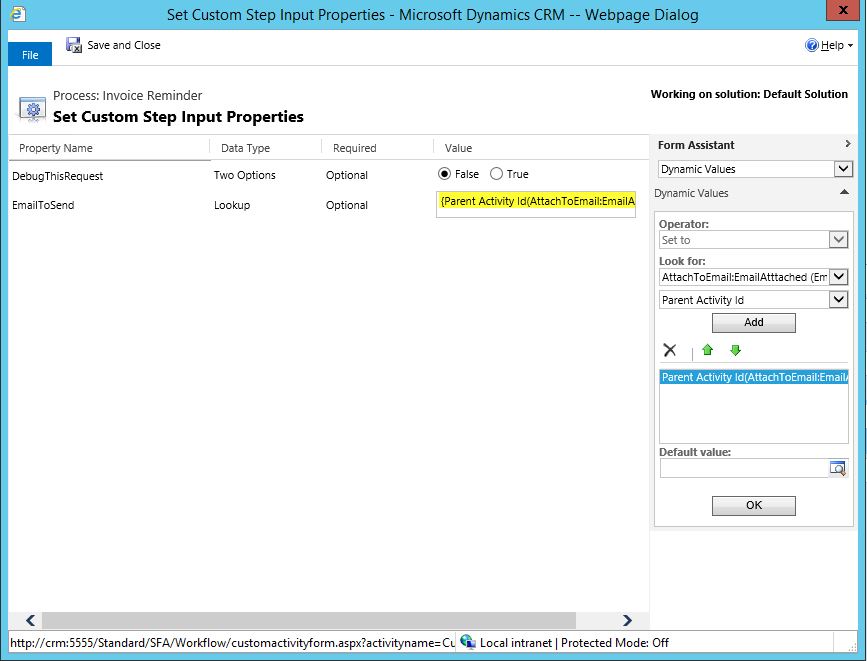Click the Help globe icon
The width and height of the screenshot is (867, 661).
pyautogui.click(x=811, y=44)
